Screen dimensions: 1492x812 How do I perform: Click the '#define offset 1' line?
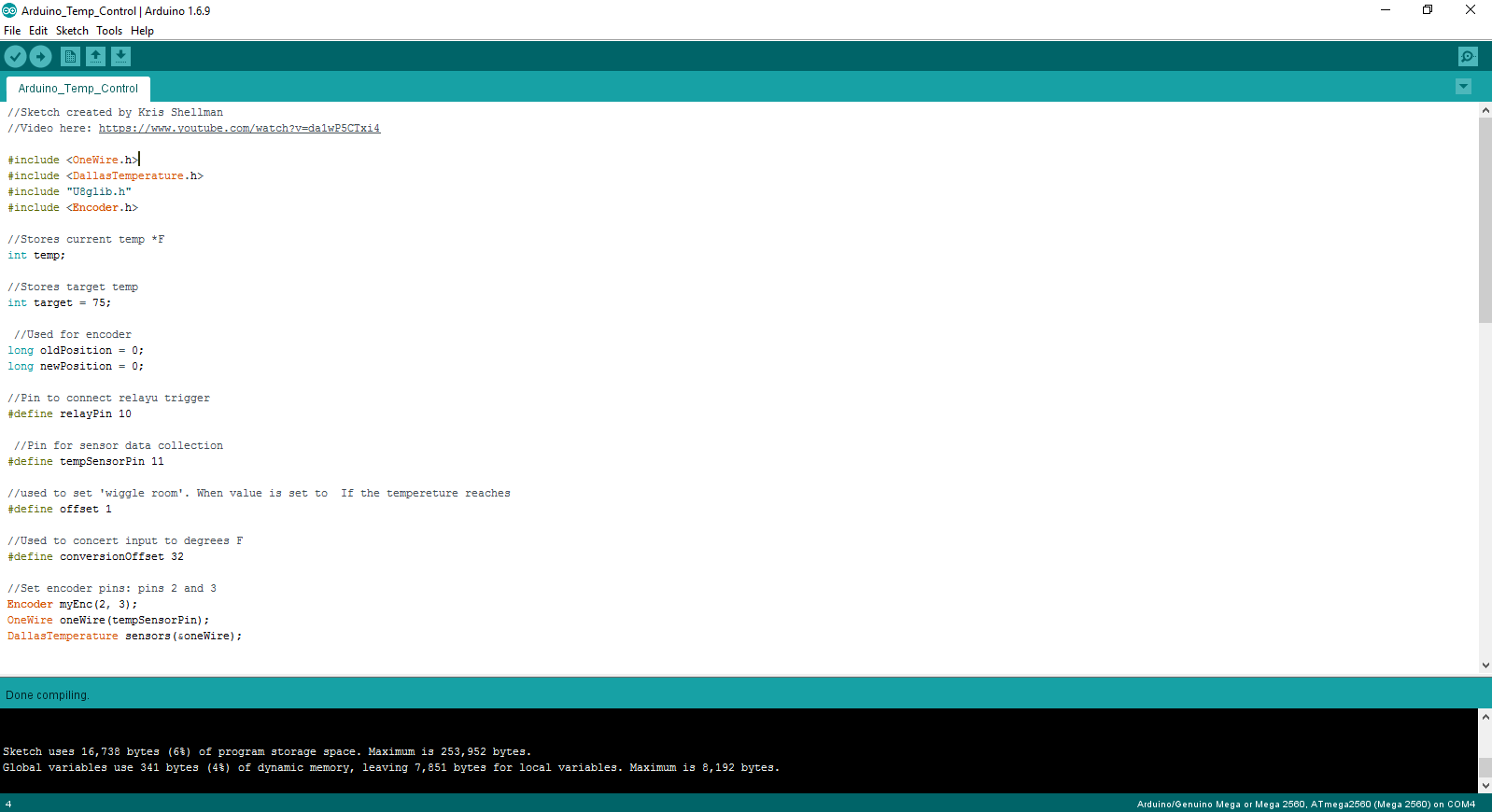coord(60,510)
